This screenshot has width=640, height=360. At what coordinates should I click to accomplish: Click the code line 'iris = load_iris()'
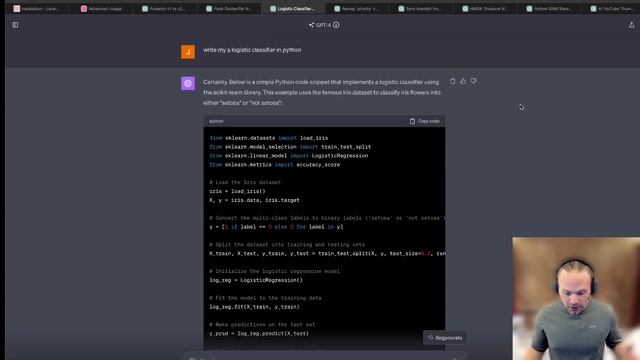[238, 191]
